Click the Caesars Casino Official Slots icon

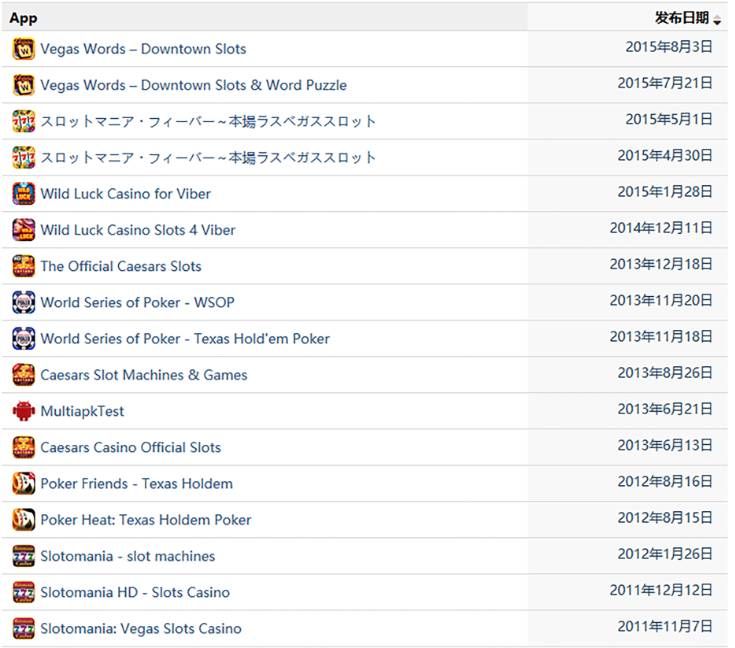[23, 447]
